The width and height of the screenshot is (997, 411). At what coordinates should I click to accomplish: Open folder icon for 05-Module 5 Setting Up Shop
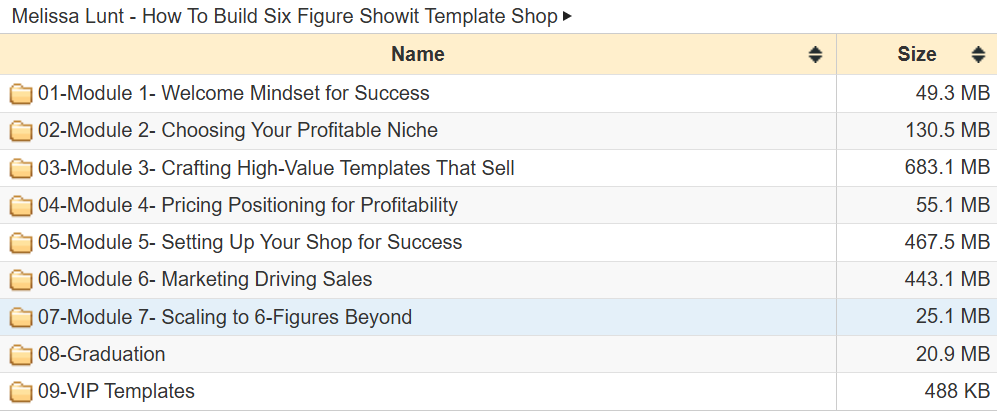tap(21, 243)
